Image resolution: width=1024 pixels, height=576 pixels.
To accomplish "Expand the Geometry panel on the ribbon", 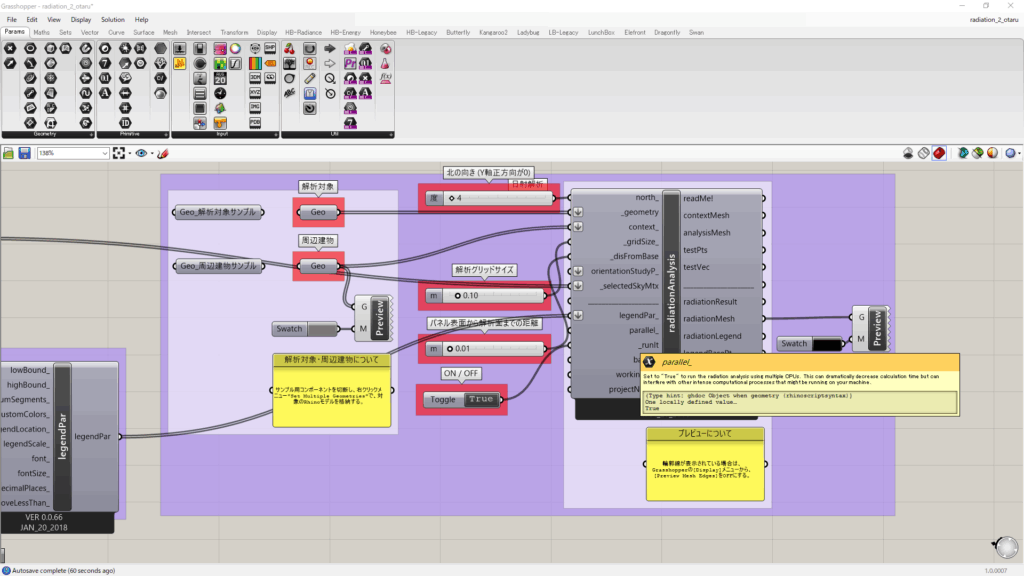I will point(92,134).
